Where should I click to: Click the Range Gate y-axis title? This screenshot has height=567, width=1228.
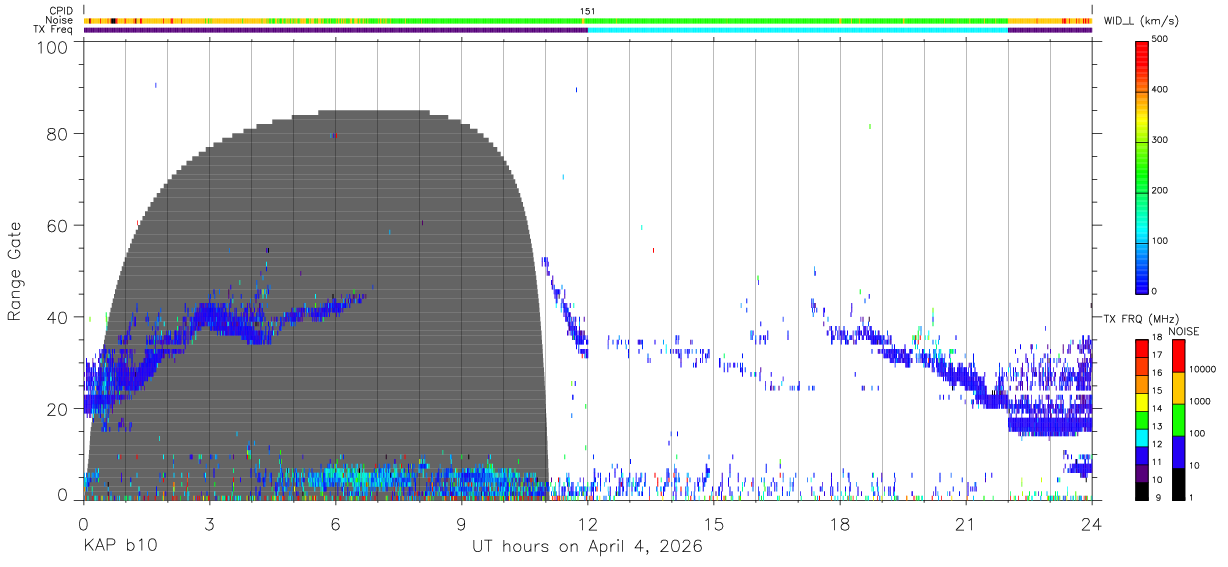tap(15, 271)
